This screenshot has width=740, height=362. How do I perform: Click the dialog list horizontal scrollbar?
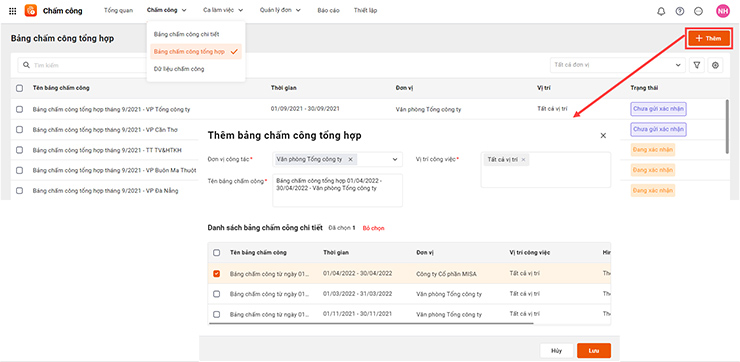[371, 323]
